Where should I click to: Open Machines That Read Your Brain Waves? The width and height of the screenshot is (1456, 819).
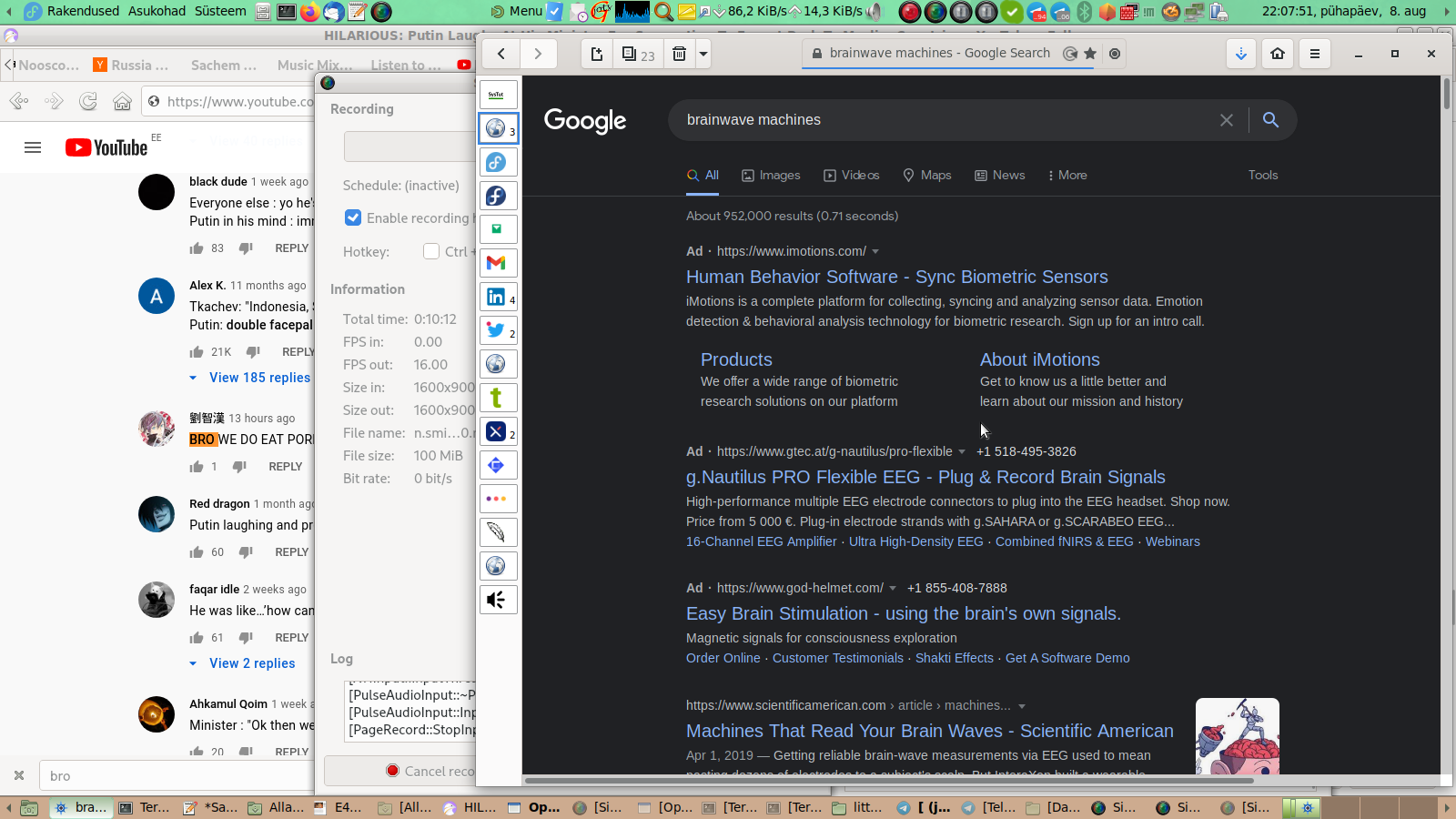coord(929,732)
